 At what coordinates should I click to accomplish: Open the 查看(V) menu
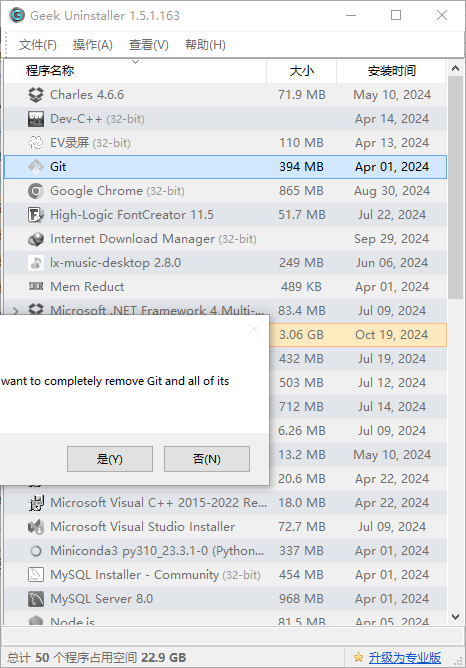[x=149, y=45]
